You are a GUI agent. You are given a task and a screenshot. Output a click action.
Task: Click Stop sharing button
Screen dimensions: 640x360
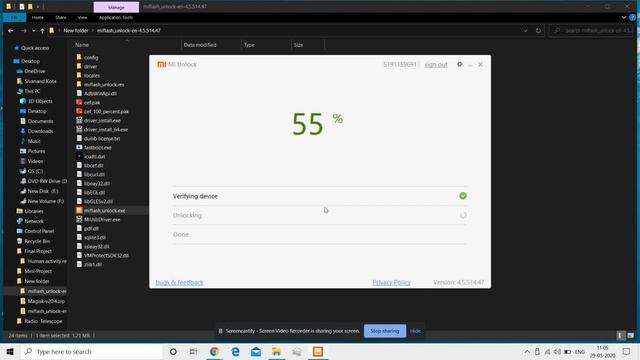(384, 331)
